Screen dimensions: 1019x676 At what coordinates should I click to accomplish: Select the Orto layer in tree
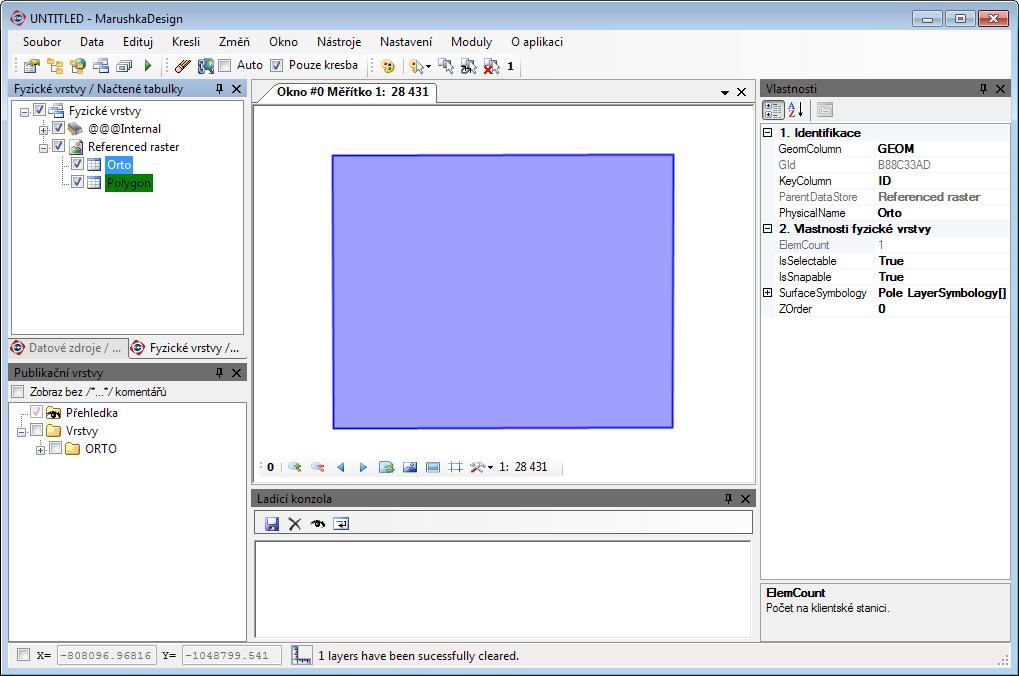(x=119, y=164)
